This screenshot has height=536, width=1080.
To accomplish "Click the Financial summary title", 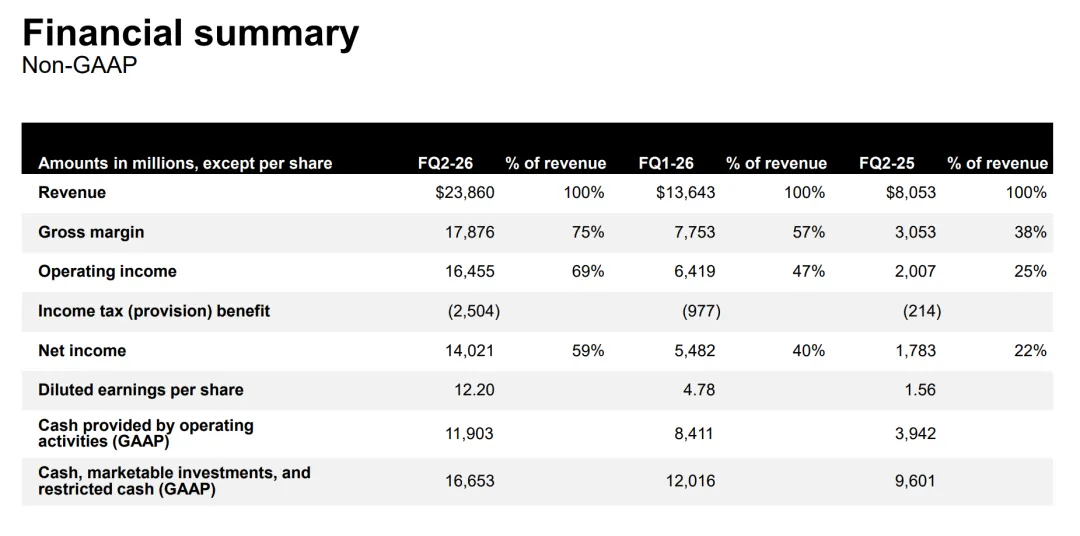I will click(x=190, y=34).
